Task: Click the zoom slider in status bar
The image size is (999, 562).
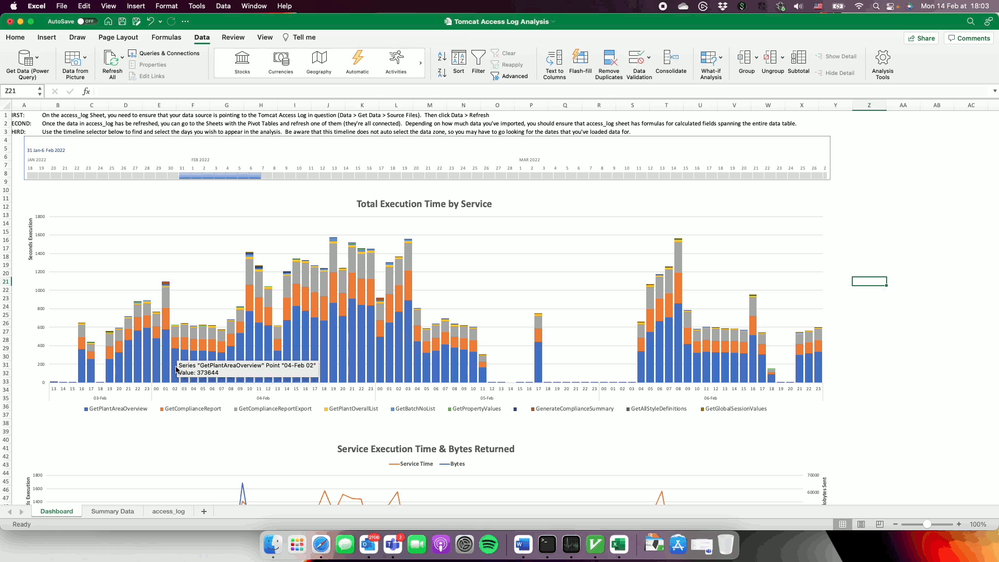Action: point(926,524)
